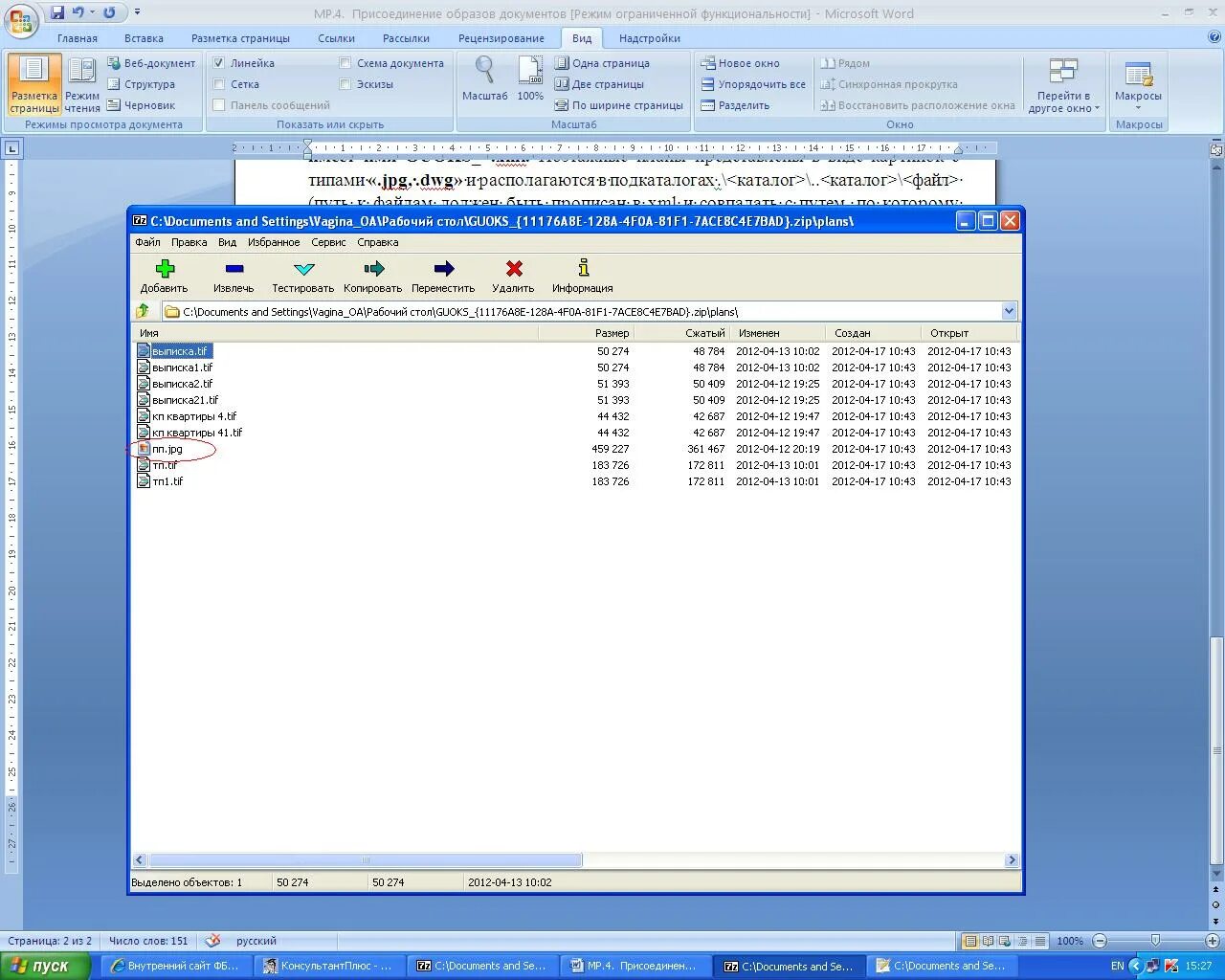
Task: Switch to Внутренний сайт taskbar window
Action: coord(176,966)
